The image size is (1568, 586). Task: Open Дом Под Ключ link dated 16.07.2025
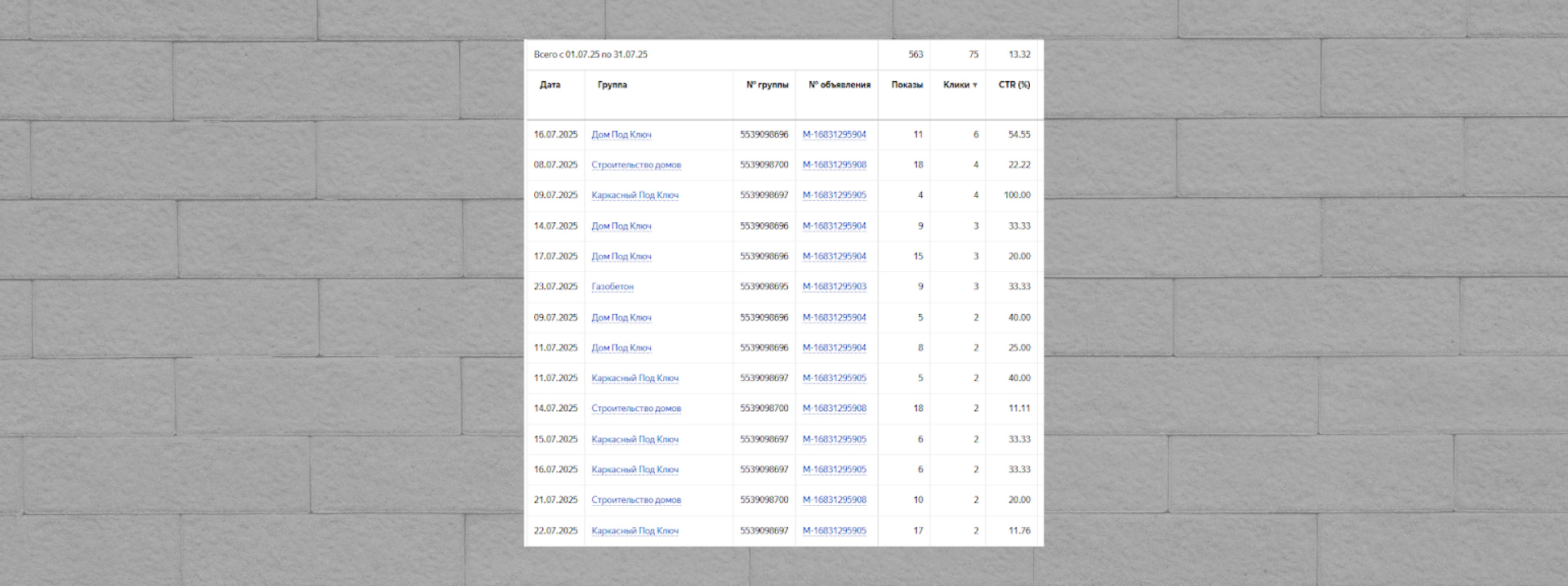(621, 135)
